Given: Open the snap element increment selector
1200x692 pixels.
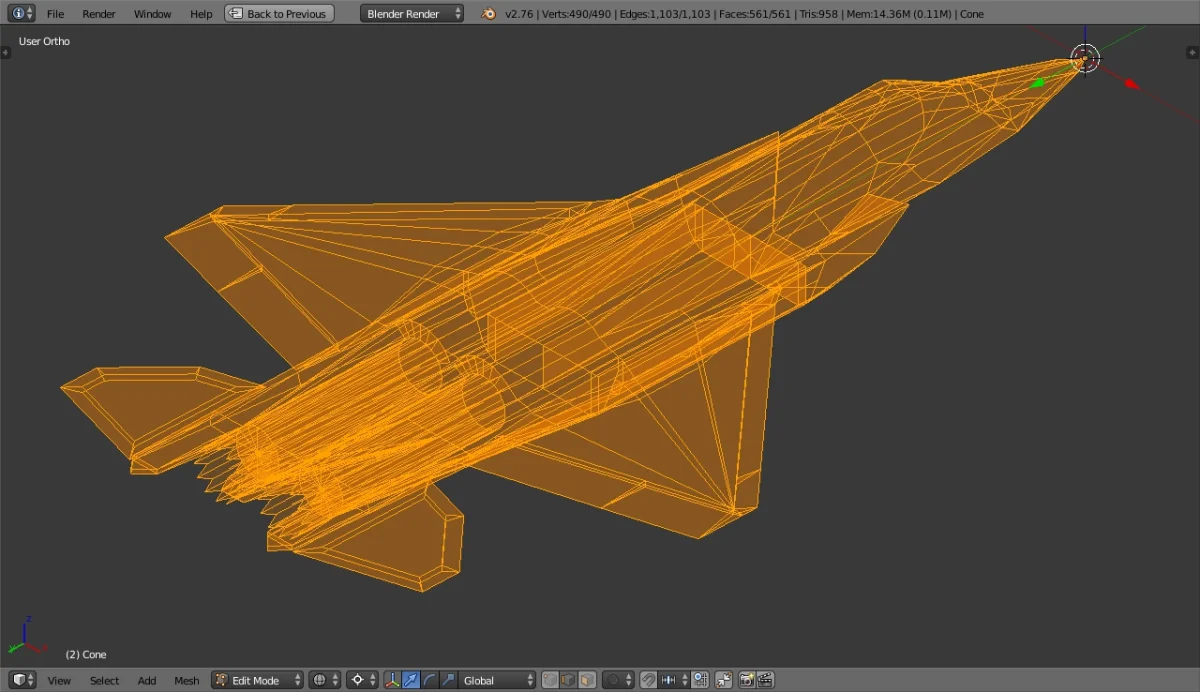Looking at the screenshot, I should pos(675,680).
